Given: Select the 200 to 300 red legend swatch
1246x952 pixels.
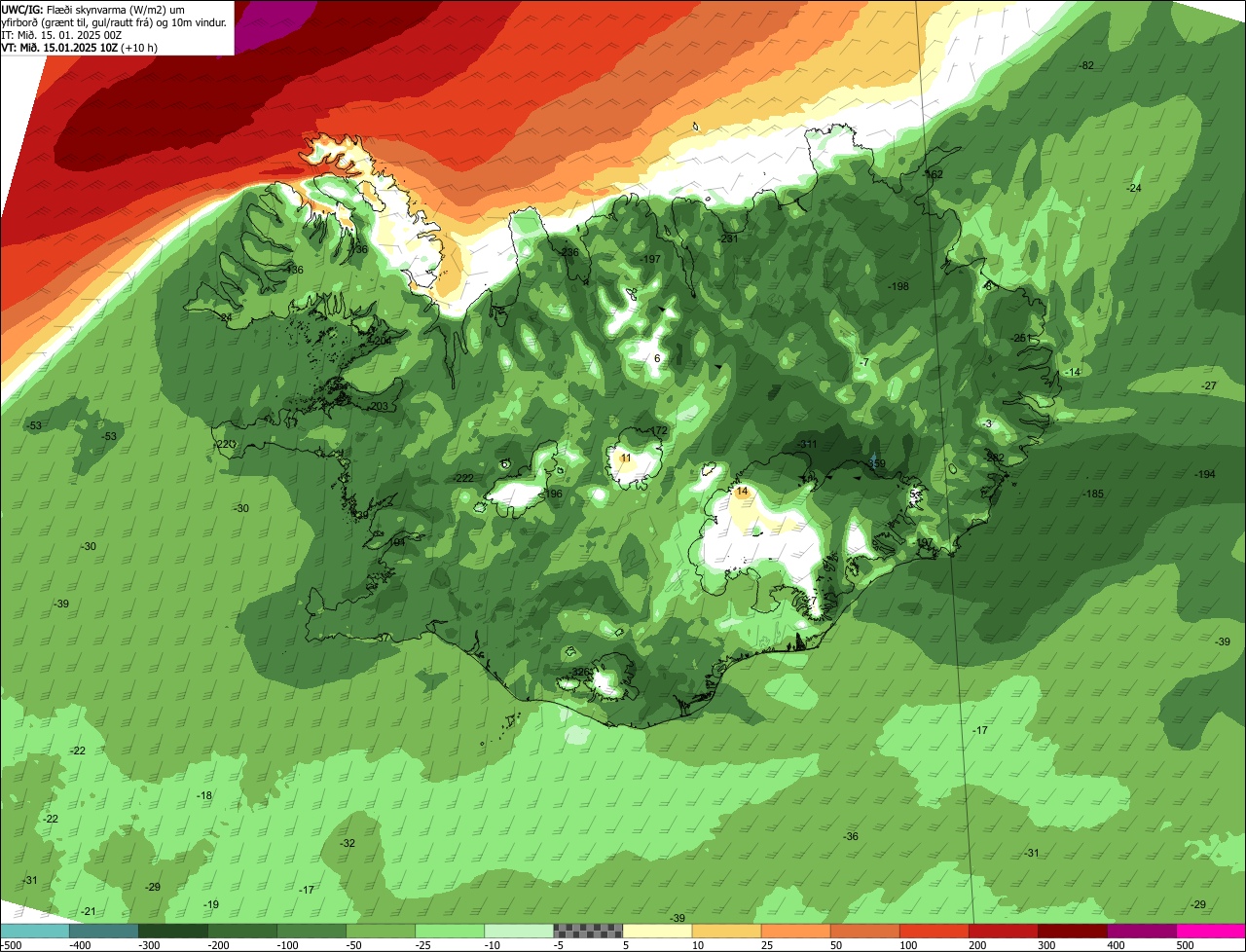Looking at the screenshot, I should pos(1003,931).
